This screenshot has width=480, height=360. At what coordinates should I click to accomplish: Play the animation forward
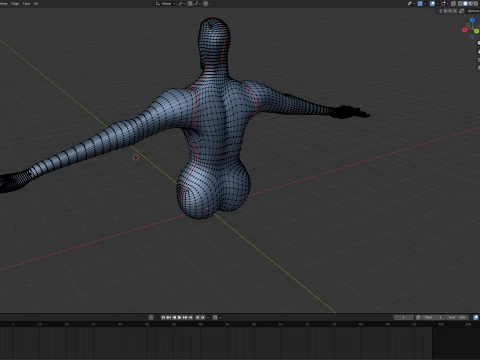[179, 317]
